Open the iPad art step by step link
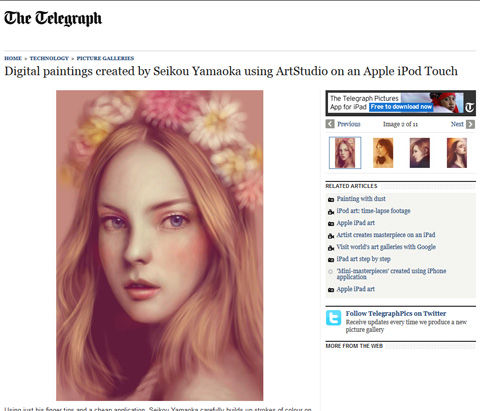The height and width of the screenshot is (411, 480). [363, 259]
